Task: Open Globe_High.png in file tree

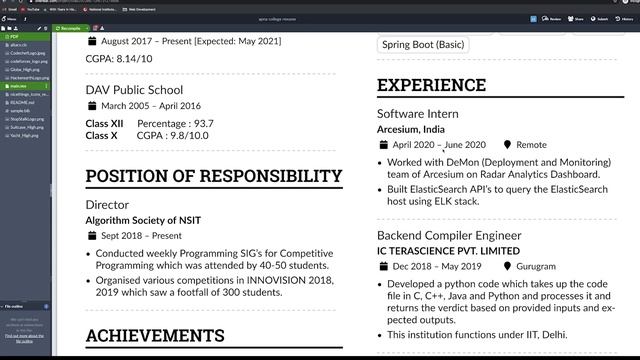Action: [25, 70]
